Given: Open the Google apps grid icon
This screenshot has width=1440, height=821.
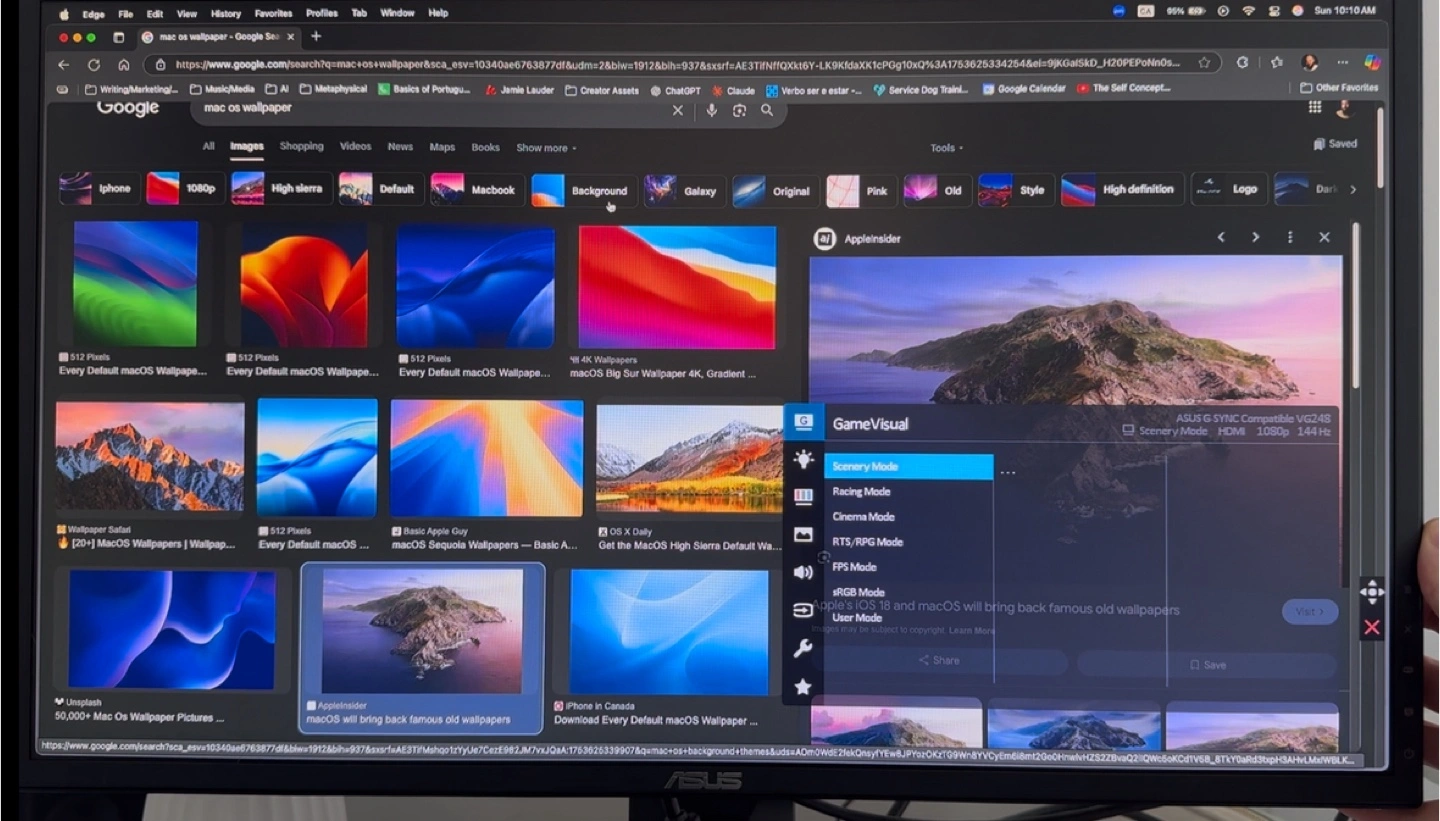Looking at the screenshot, I should click(1315, 107).
